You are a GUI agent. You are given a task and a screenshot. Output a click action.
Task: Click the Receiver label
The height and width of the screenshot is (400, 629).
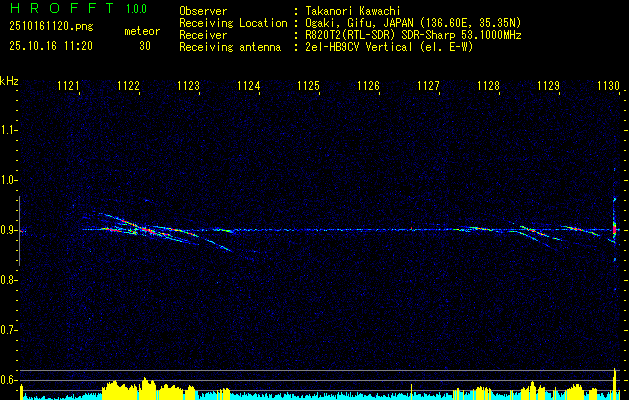pos(203,35)
